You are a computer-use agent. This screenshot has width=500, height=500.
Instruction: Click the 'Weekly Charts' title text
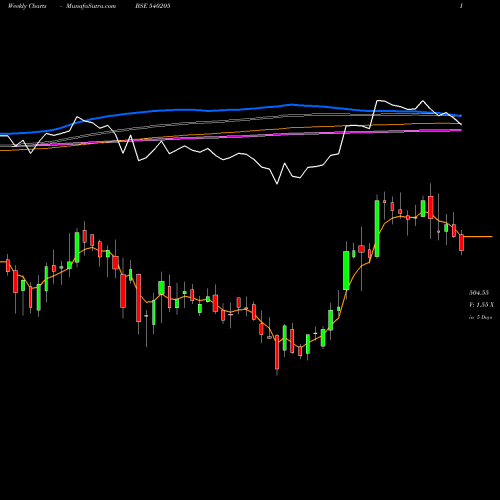(x=27, y=6)
